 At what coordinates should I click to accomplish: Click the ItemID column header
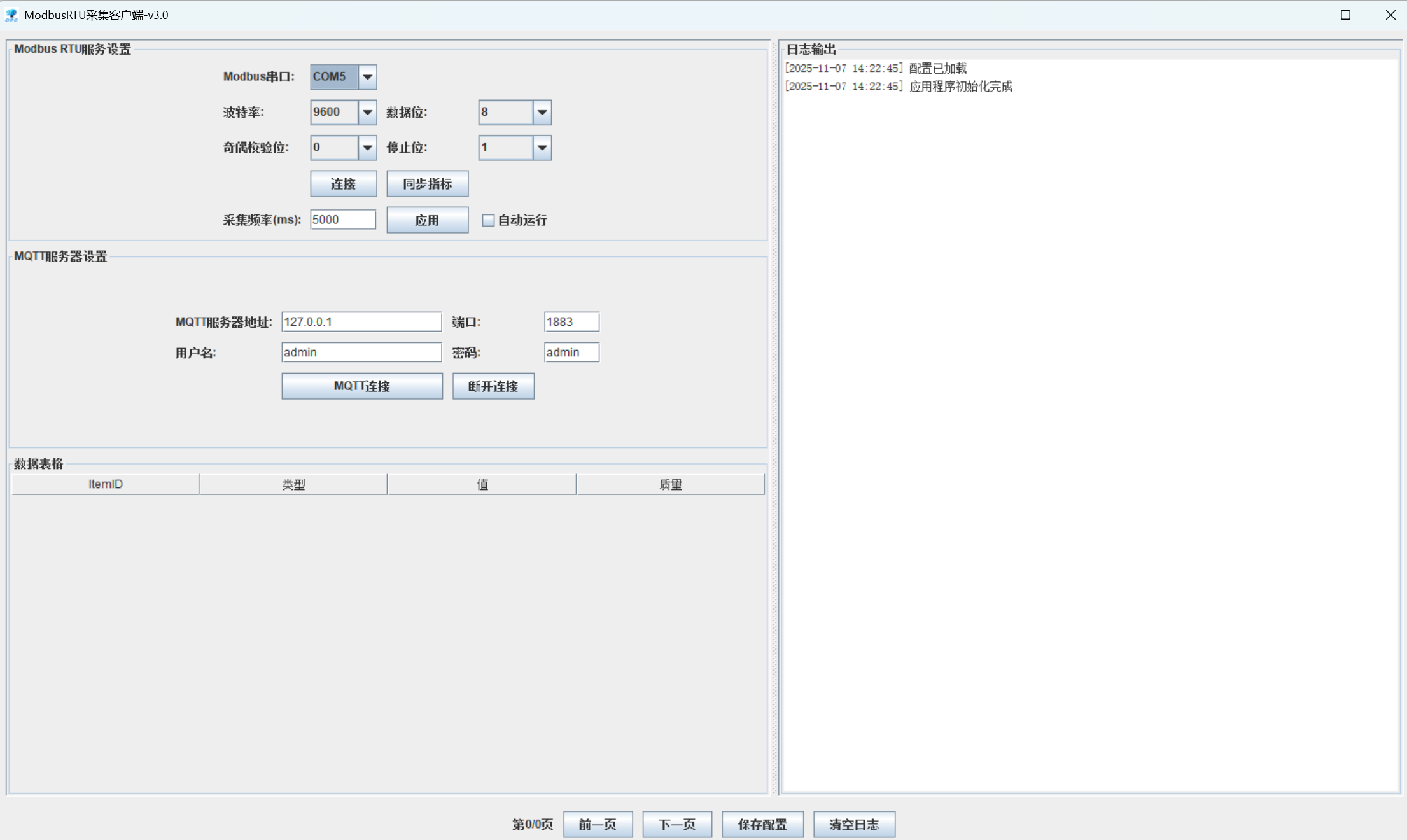point(105,484)
